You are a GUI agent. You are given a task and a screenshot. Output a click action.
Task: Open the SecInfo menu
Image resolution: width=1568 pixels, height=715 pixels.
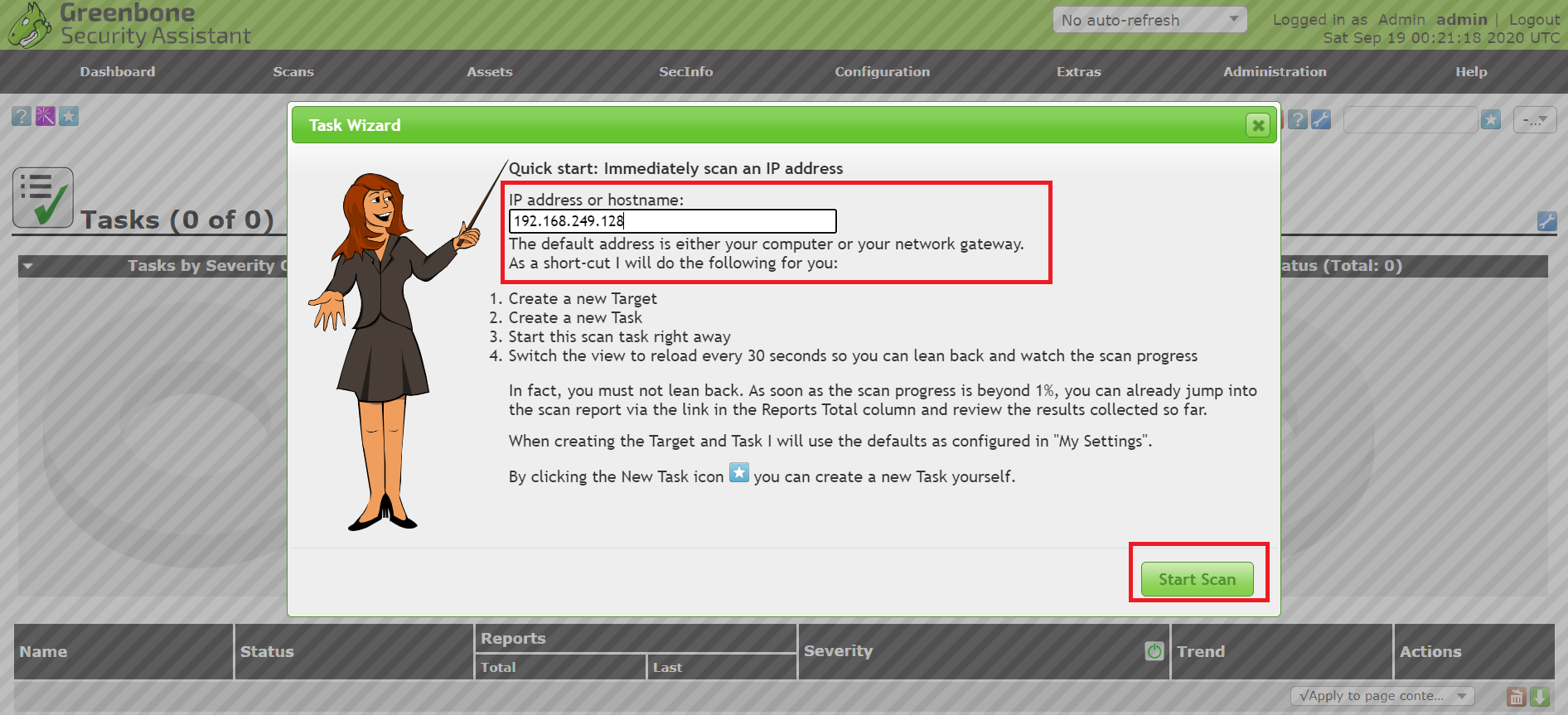click(x=686, y=72)
